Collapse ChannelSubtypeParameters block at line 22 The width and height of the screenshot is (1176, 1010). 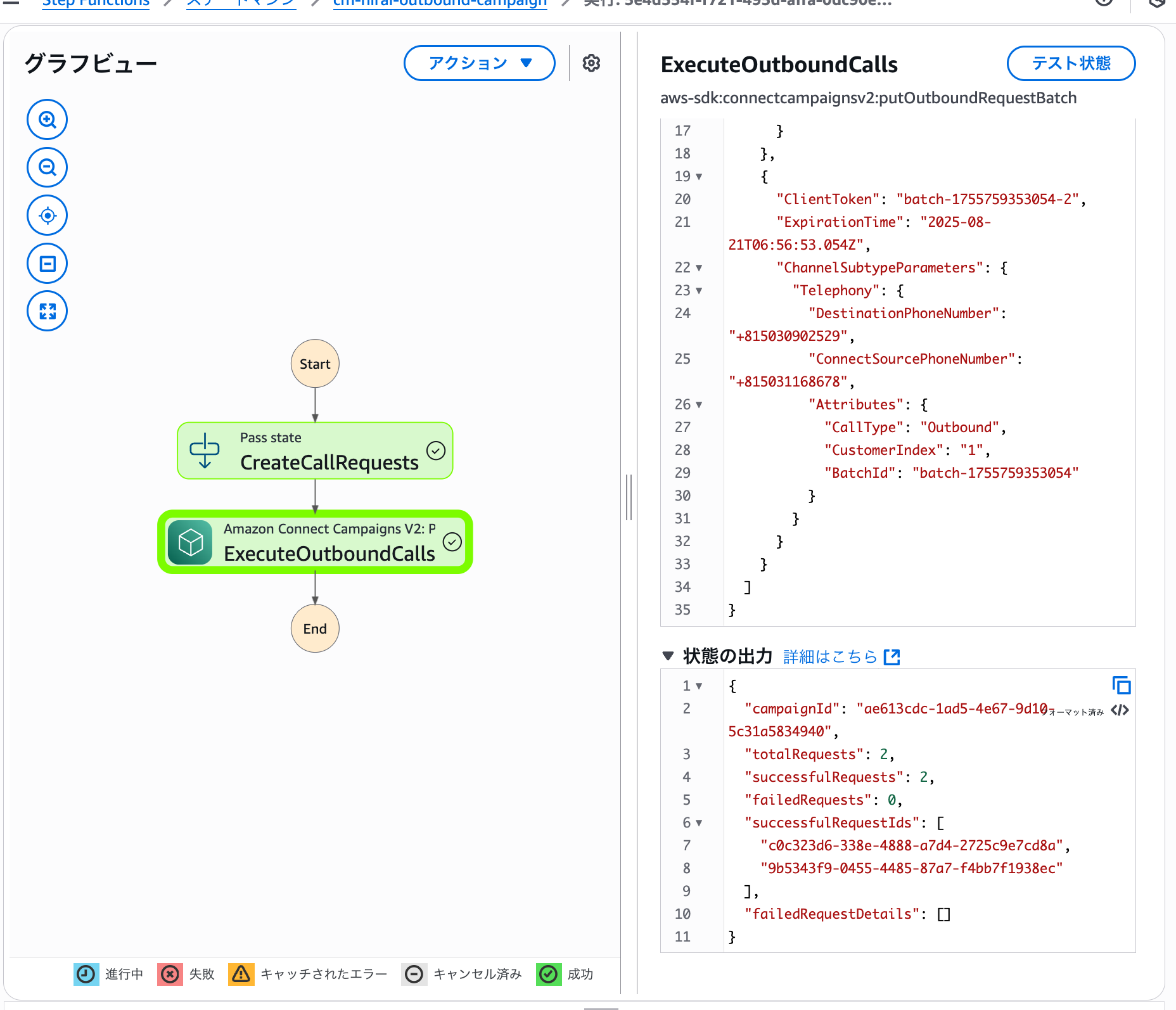(699, 268)
